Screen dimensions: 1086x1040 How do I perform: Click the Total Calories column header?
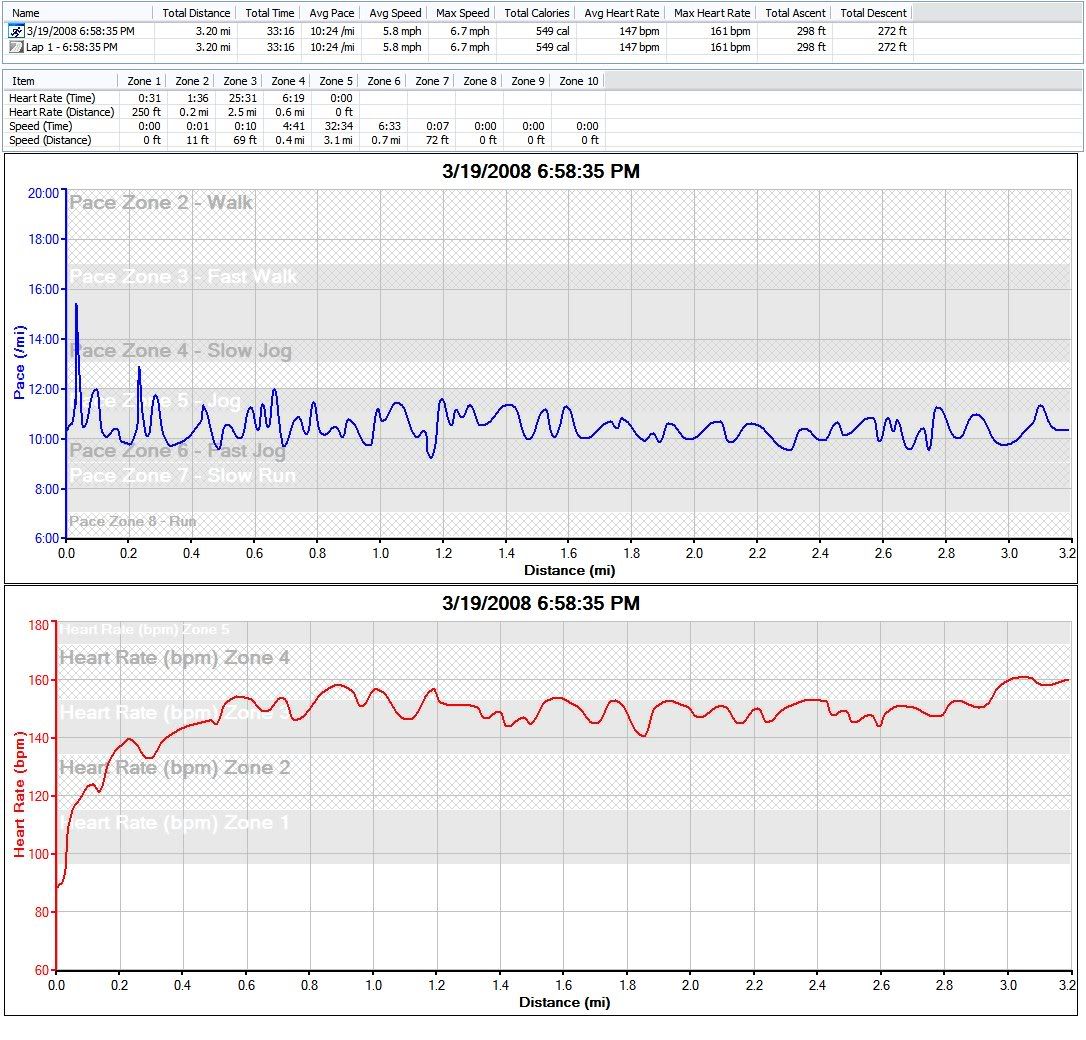[537, 13]
